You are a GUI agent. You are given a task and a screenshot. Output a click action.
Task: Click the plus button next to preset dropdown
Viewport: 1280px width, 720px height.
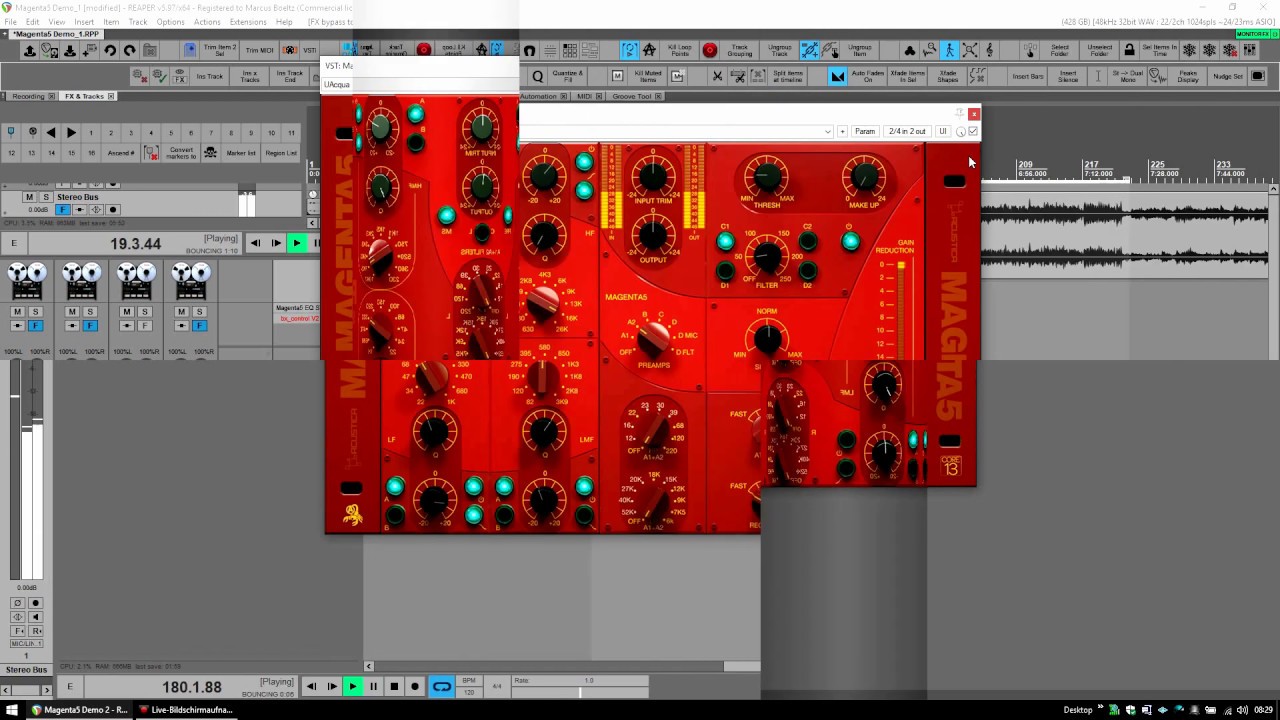click(842, 131)
